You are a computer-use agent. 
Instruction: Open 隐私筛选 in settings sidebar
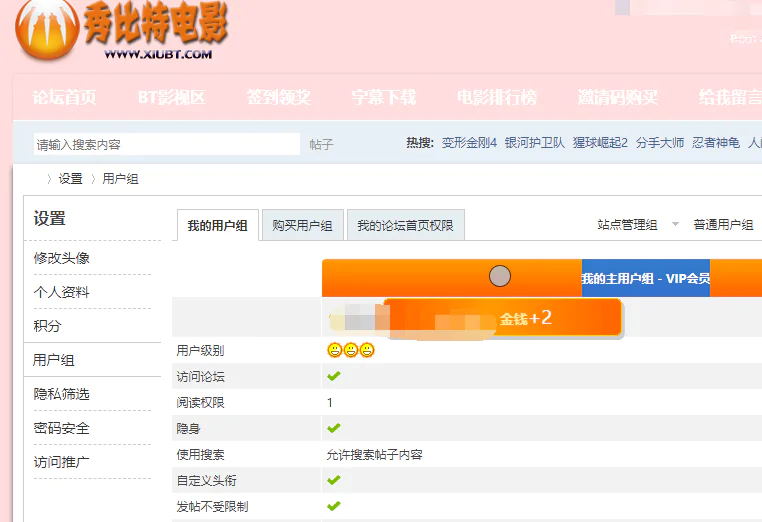(x=62, y=394)
